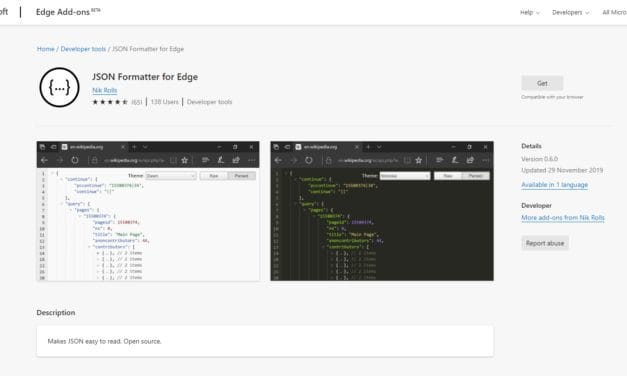Click the Report abuse button

545,243
